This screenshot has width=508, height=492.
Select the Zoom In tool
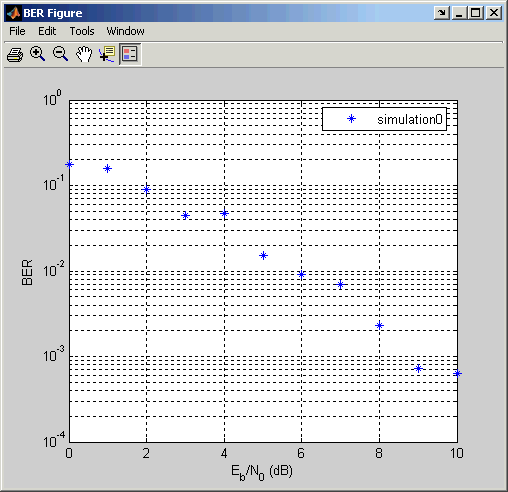click(37, 54)
